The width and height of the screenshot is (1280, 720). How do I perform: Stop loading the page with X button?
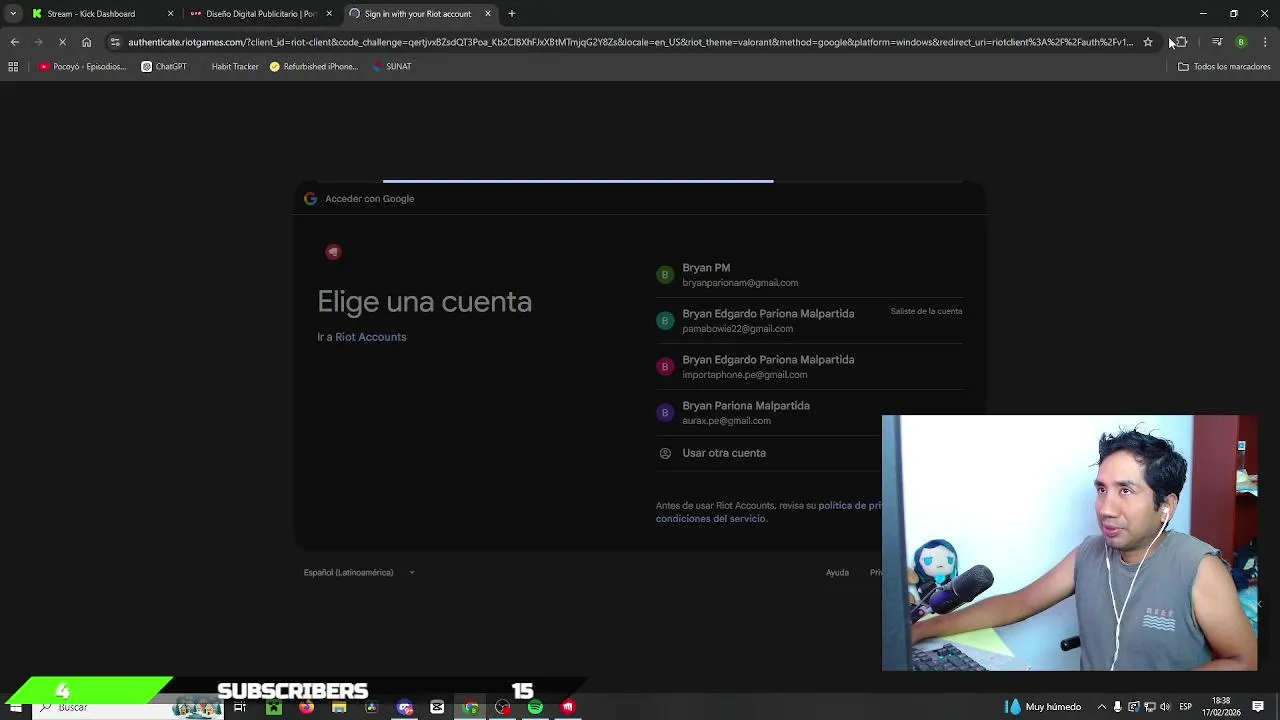(62, 42)
